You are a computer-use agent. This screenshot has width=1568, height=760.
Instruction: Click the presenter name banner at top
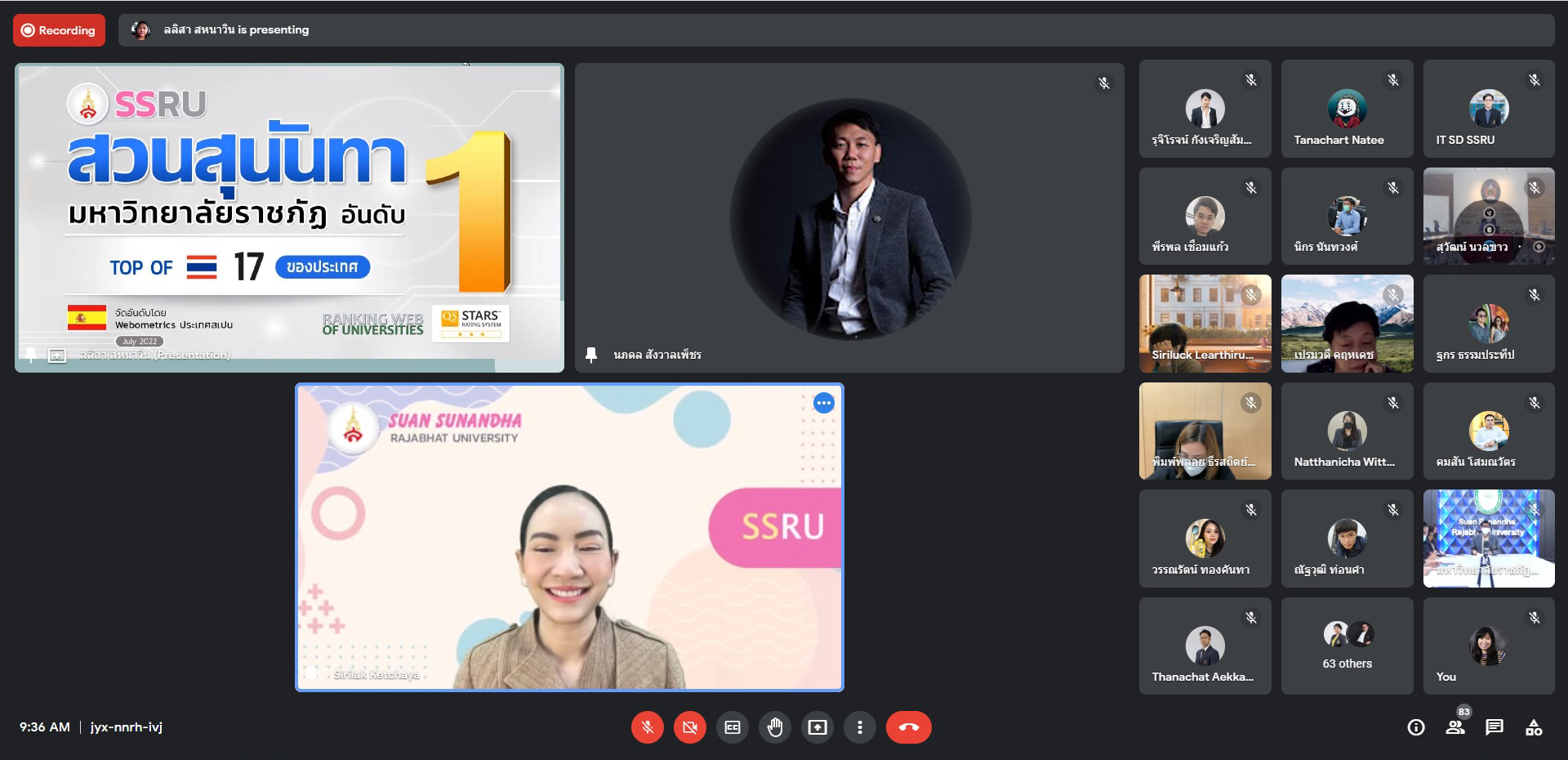pyautogui.click(x=236, y=30)
